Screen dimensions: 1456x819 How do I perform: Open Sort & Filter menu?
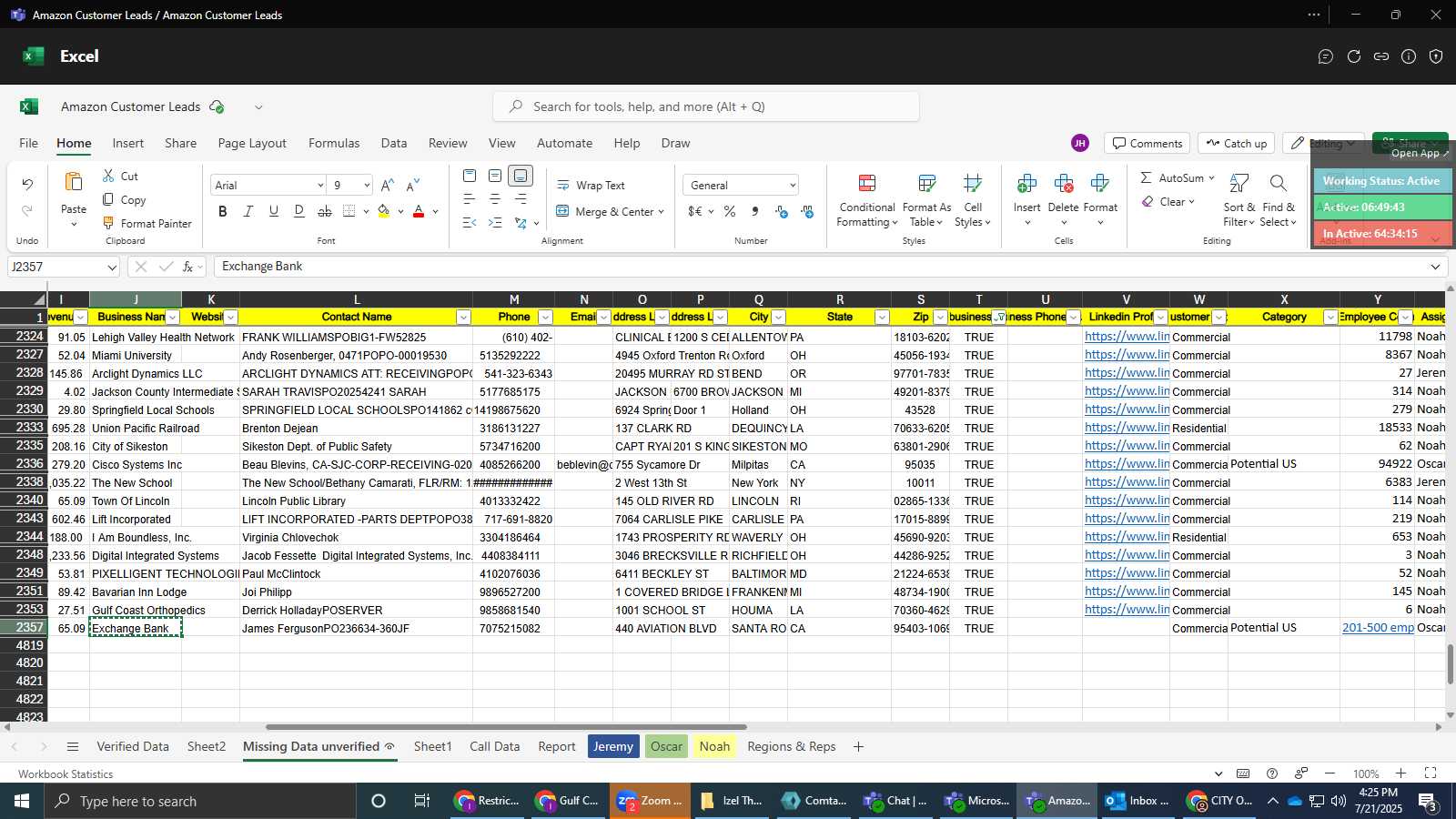(x=1239, y=200)
